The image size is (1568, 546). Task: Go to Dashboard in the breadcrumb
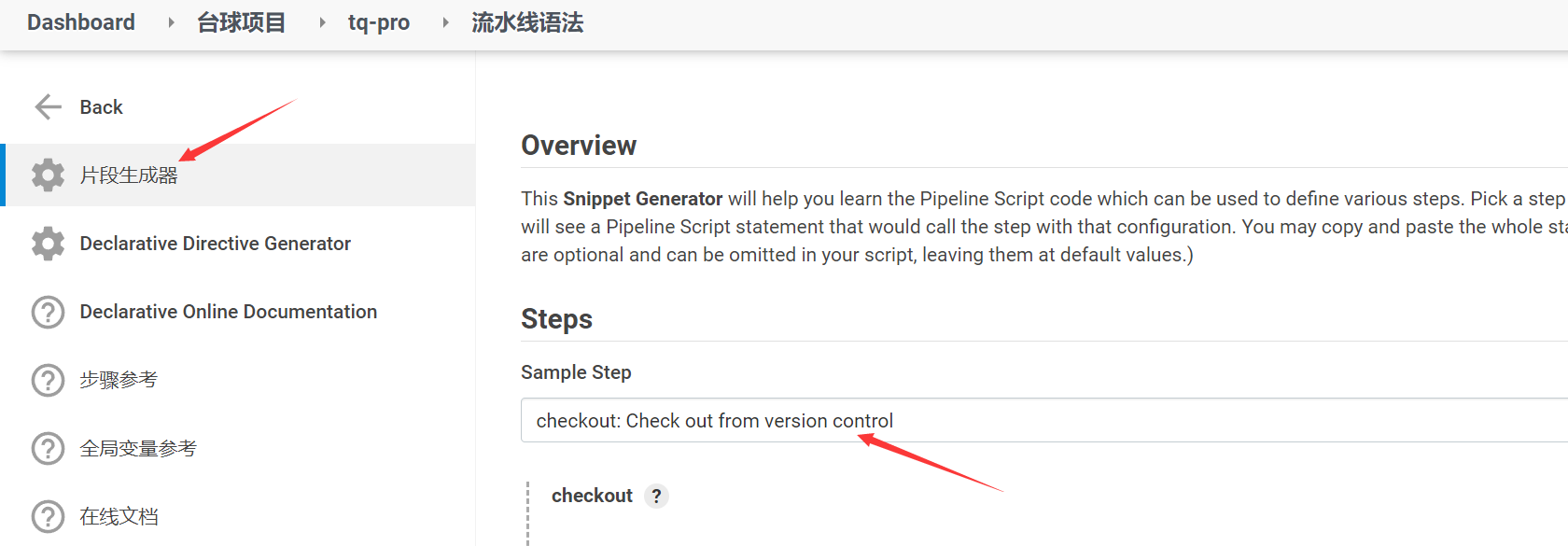tap(81, 22)
